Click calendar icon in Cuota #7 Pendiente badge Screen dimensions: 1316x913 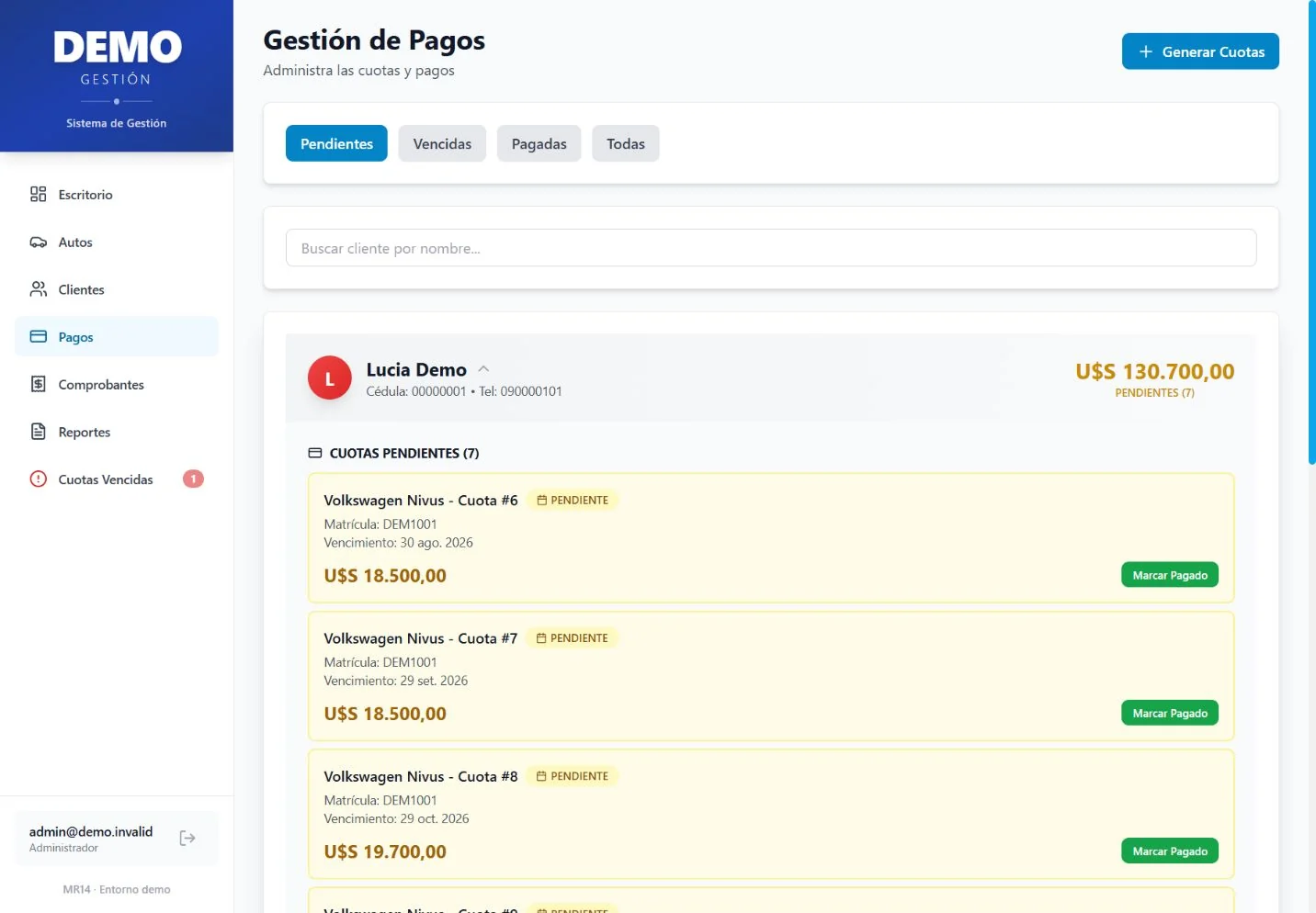541,638
